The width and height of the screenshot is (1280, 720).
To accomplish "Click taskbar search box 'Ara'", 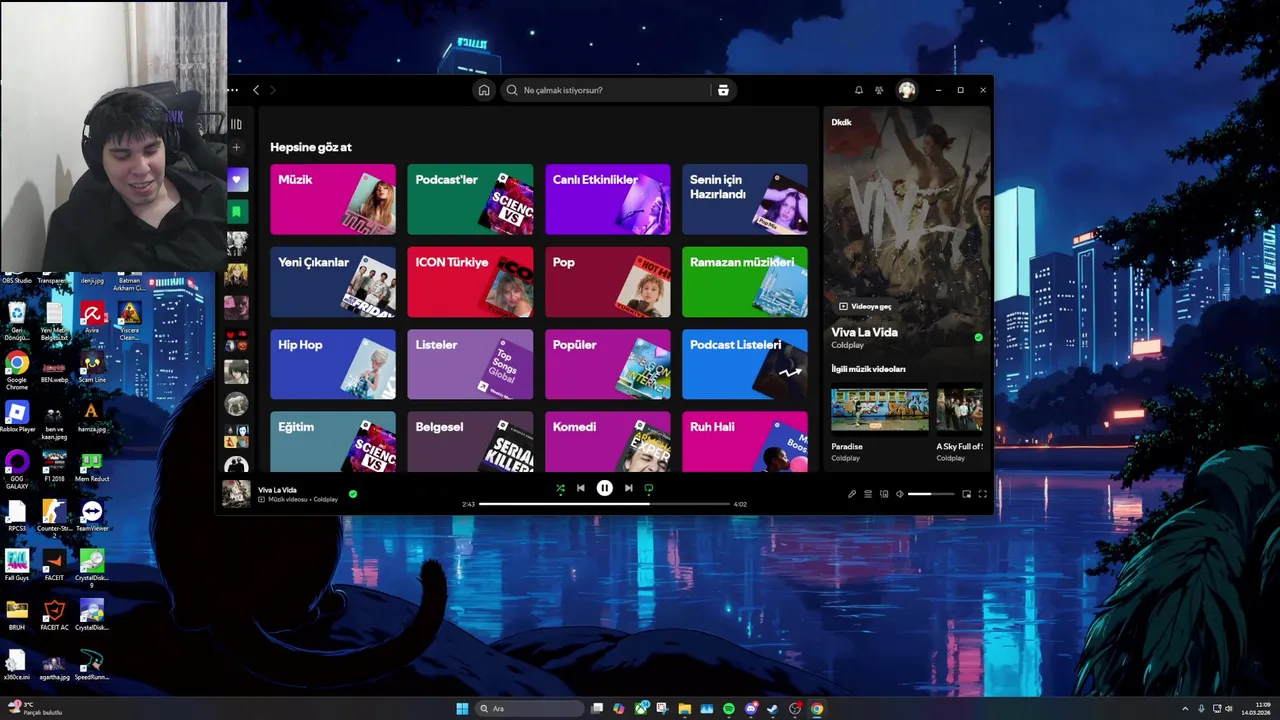I will tap(530, 709).
